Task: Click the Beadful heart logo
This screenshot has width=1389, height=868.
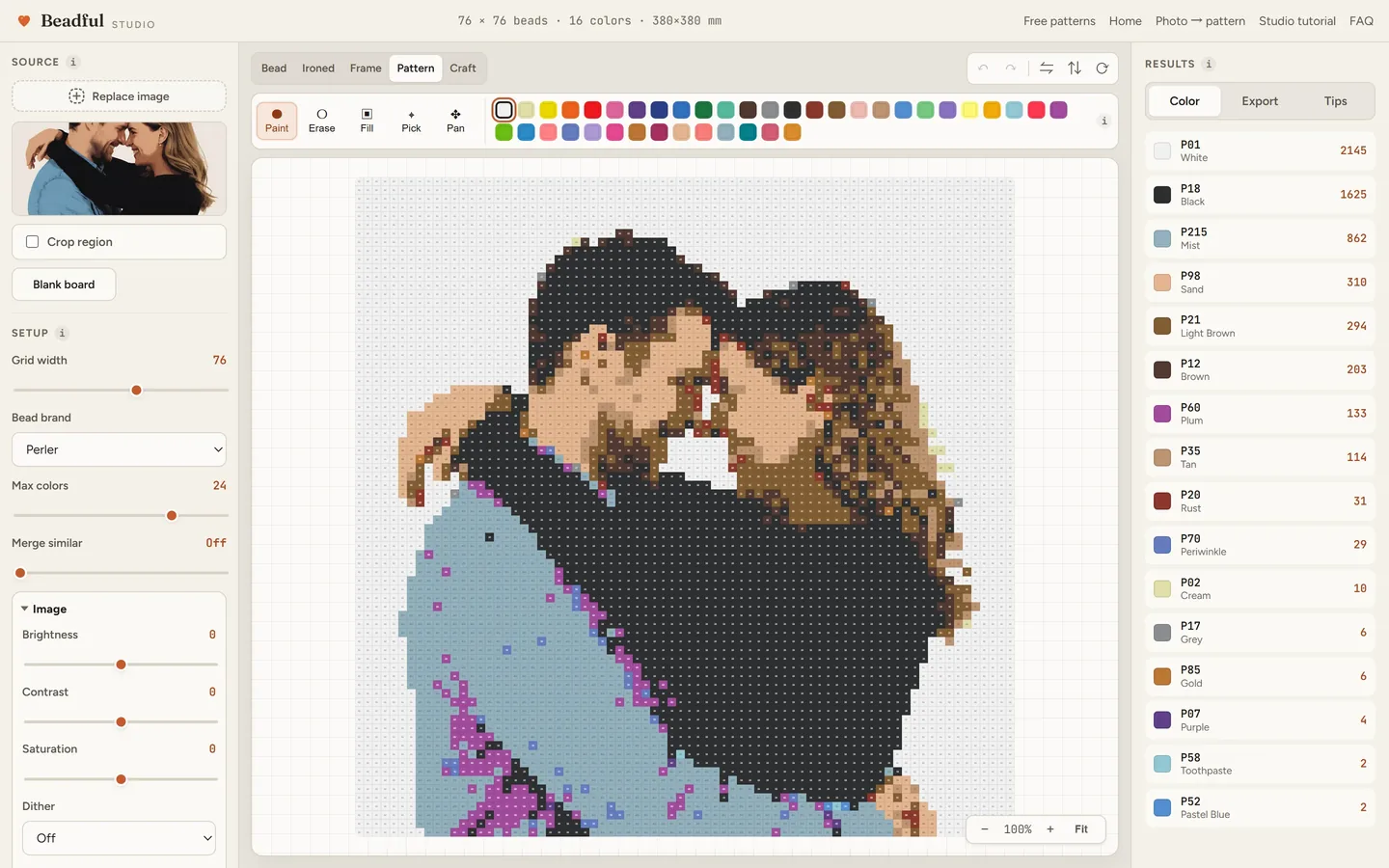Action: pos(24,20)
